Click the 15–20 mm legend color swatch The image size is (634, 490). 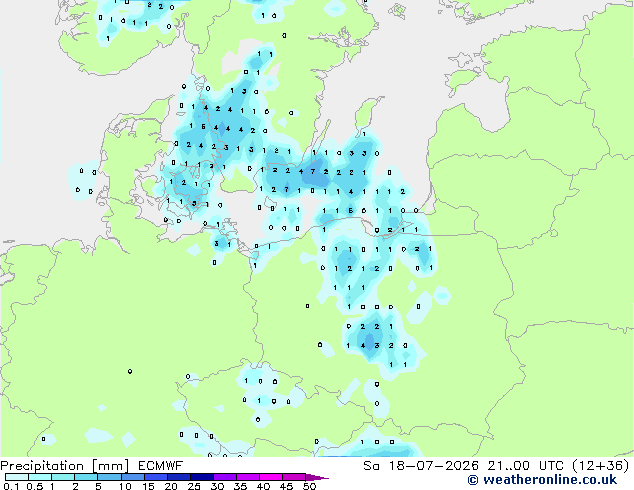pyautogui.click(x=155, y=477)
